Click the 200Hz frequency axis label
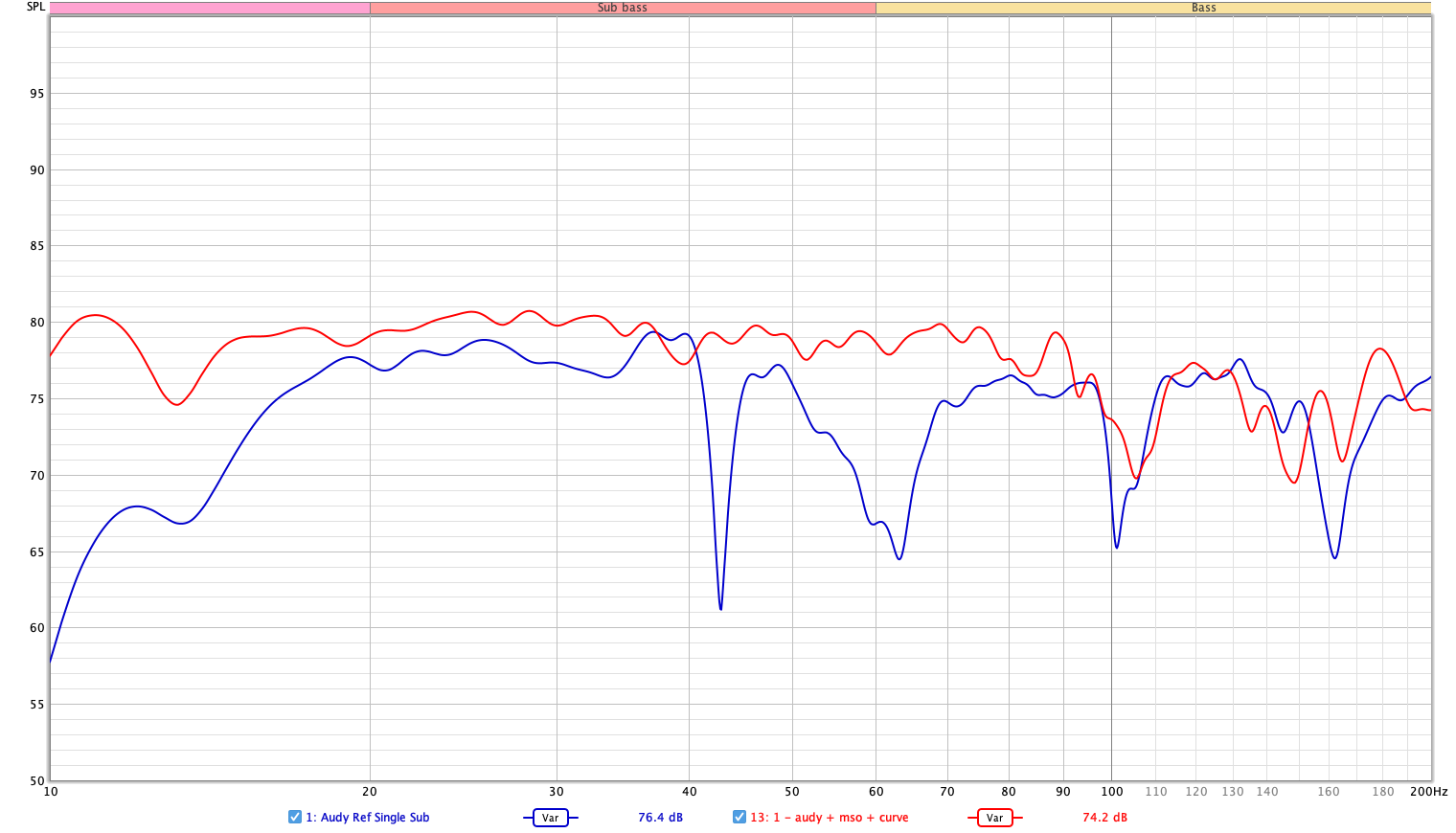The image size is (1456, 833). tap(1428, 792)
